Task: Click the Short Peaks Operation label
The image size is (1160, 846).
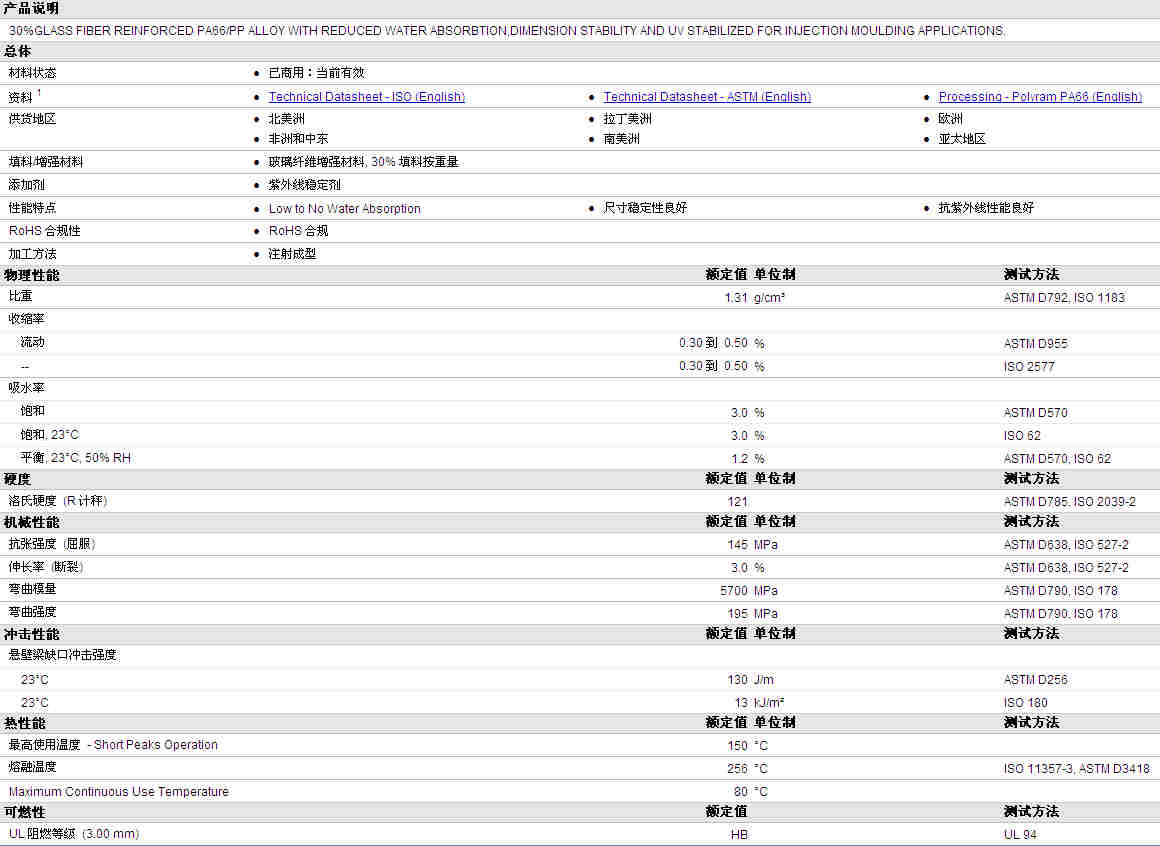Action: (x=155, y=745)
